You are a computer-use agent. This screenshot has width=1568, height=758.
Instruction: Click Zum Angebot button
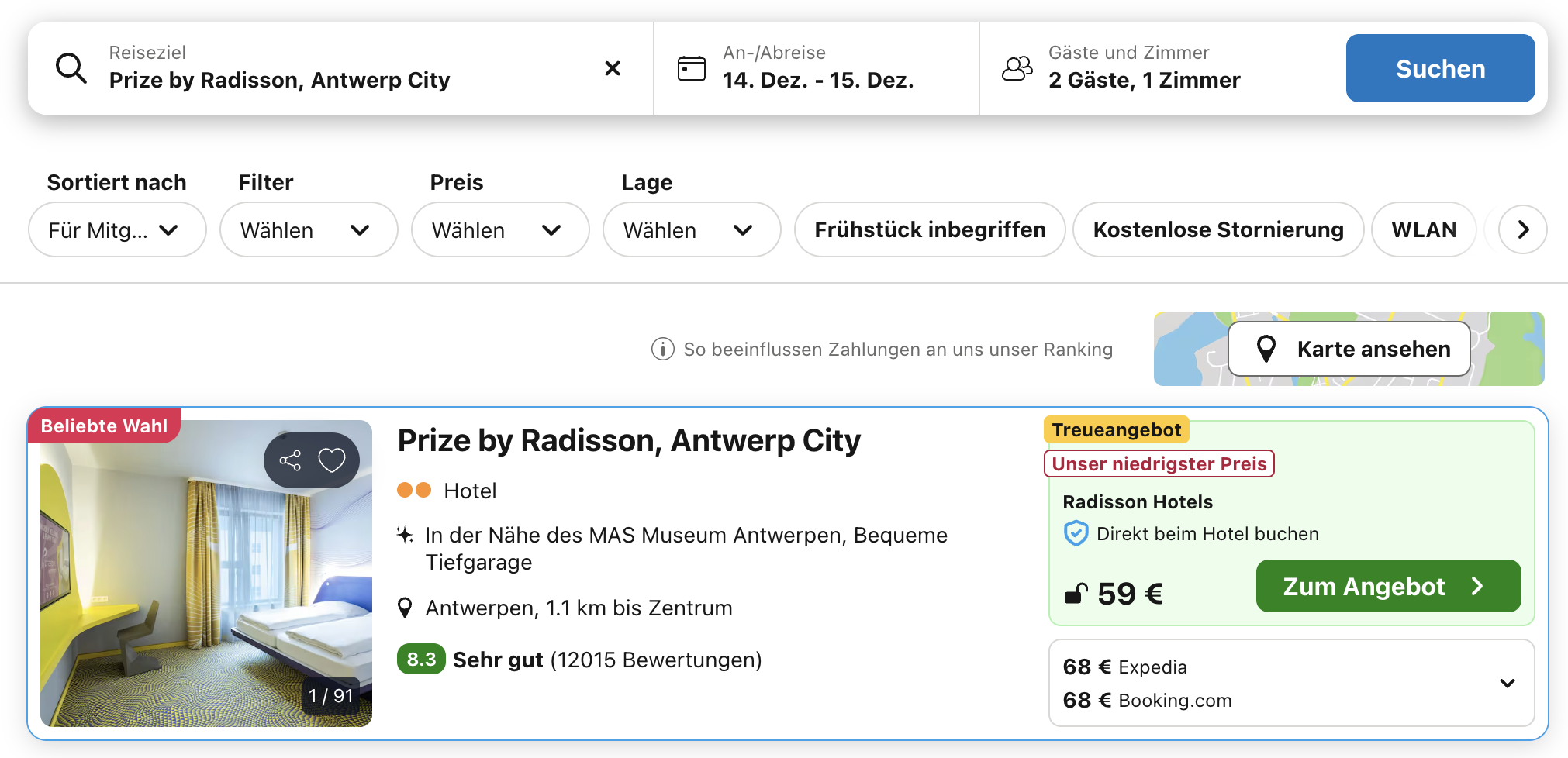pyautogui.click(x=1387, y=587)
